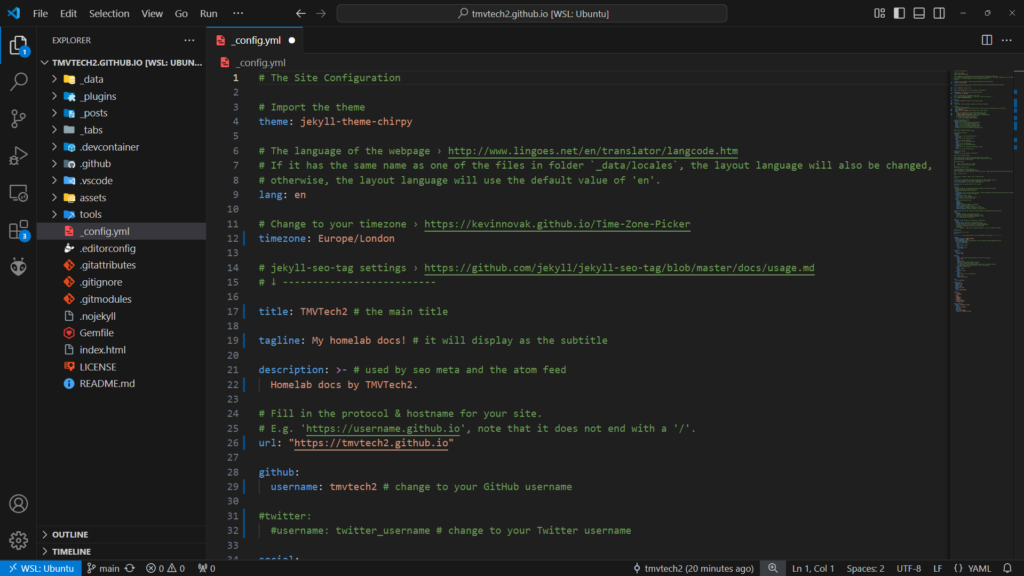Change indentation via Spaces: 2
Screen dimensions: 1024x576
click(x=865, y=568)
